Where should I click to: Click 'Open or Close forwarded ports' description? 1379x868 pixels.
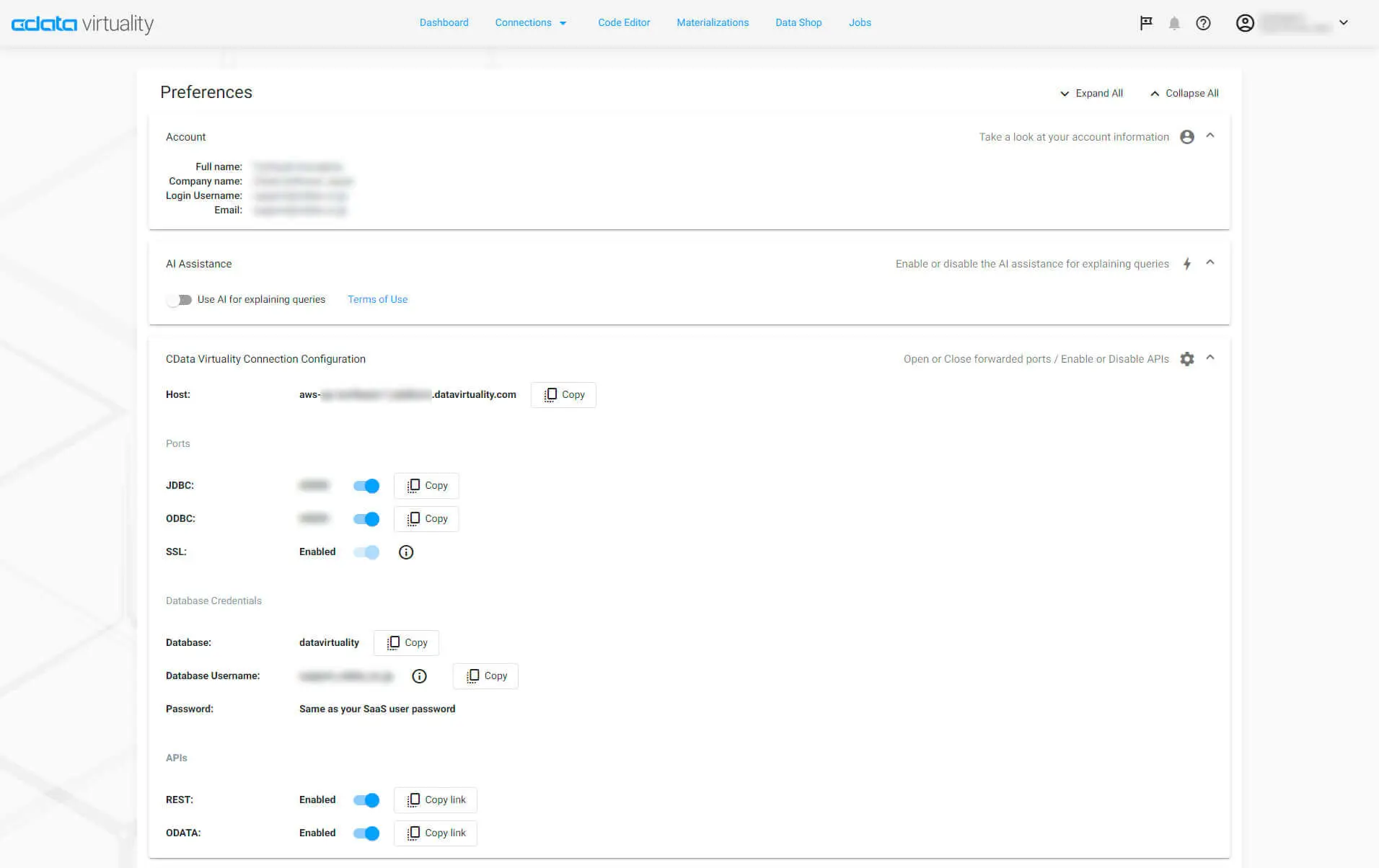tap(1036, 359)
